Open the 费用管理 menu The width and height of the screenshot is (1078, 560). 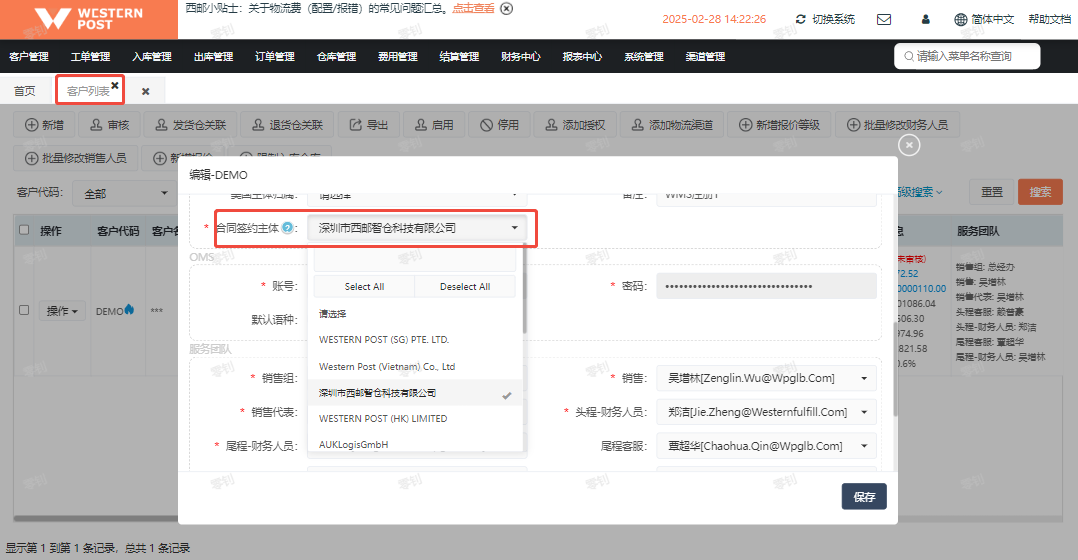[x=397, y=56]
